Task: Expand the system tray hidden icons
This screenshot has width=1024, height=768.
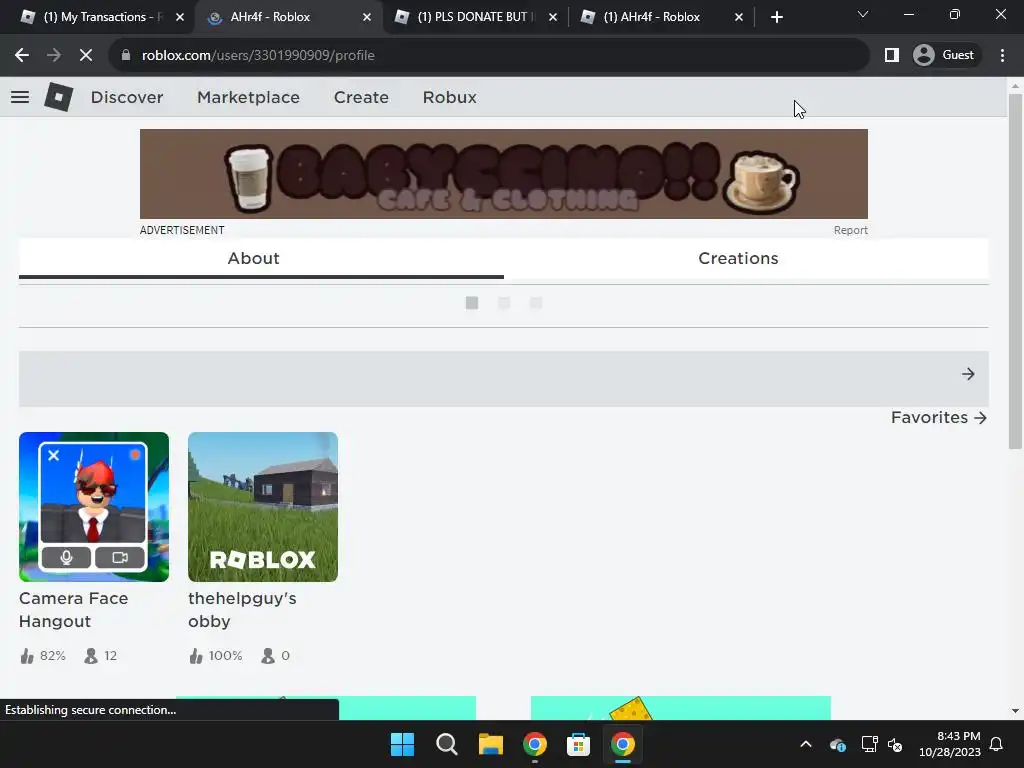Action: click(806, 744)
